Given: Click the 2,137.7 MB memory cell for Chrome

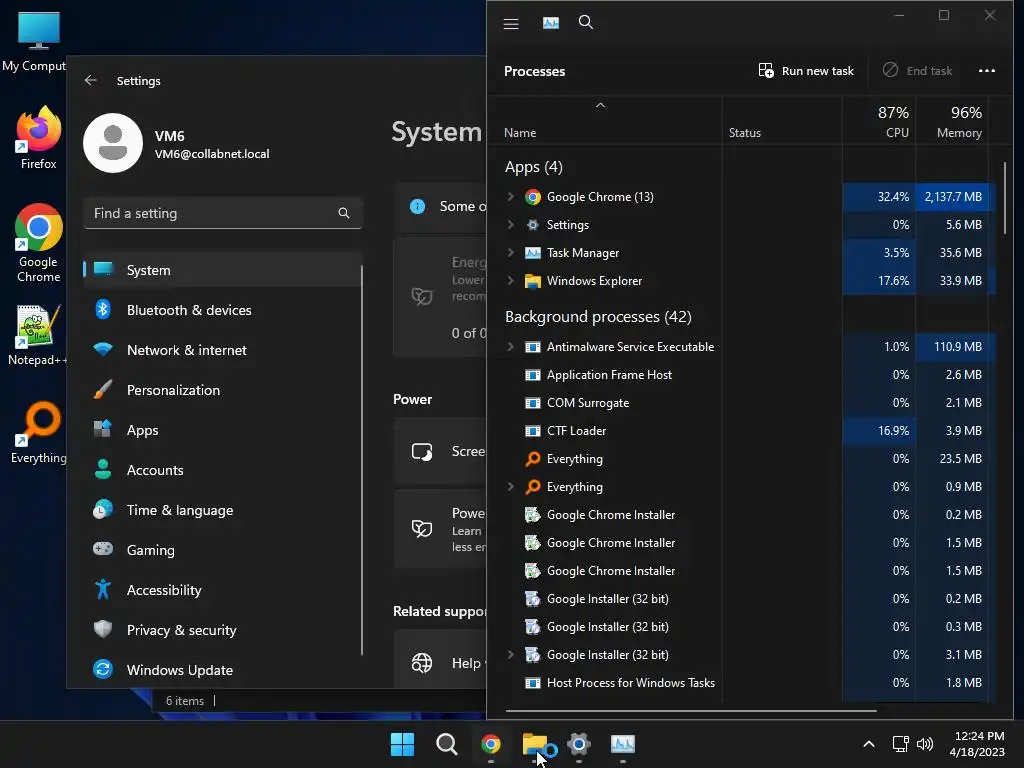Looking at the screenshot, I should point(953,197).
